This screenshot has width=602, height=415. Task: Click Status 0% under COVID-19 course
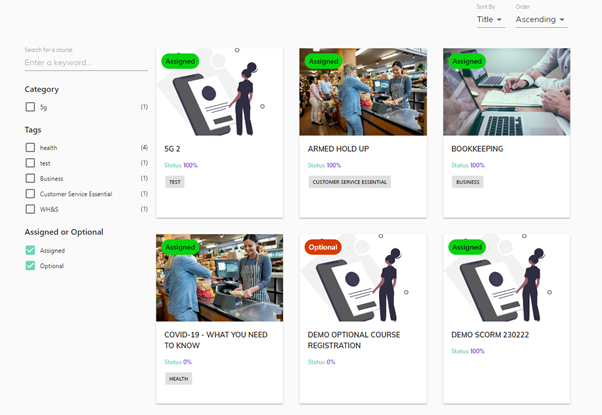point(178,362)
